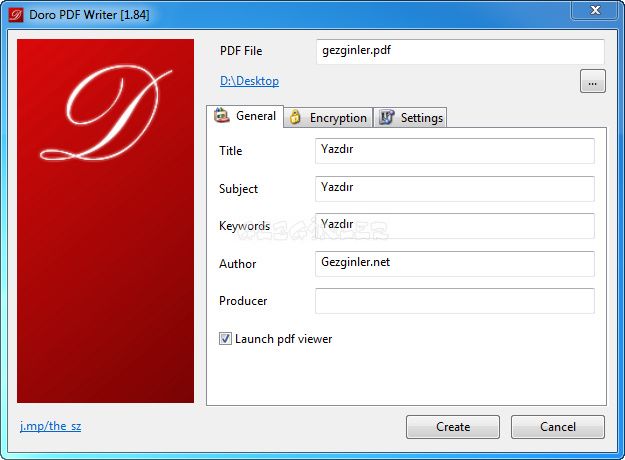
Task: Click the General tab icon
Action: [x=222, y=116]
